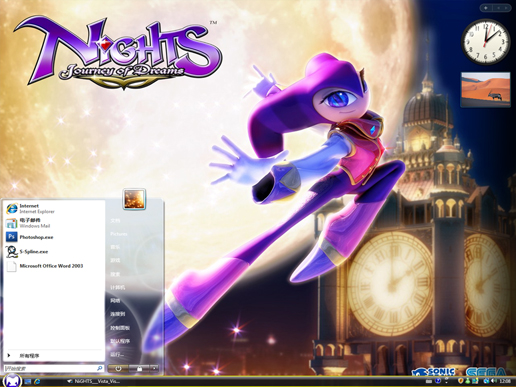This screenshot has height=387, width=516.
Task: Open 控制面板 (Control Panel) in Start menu
Action: click(120, 328)
